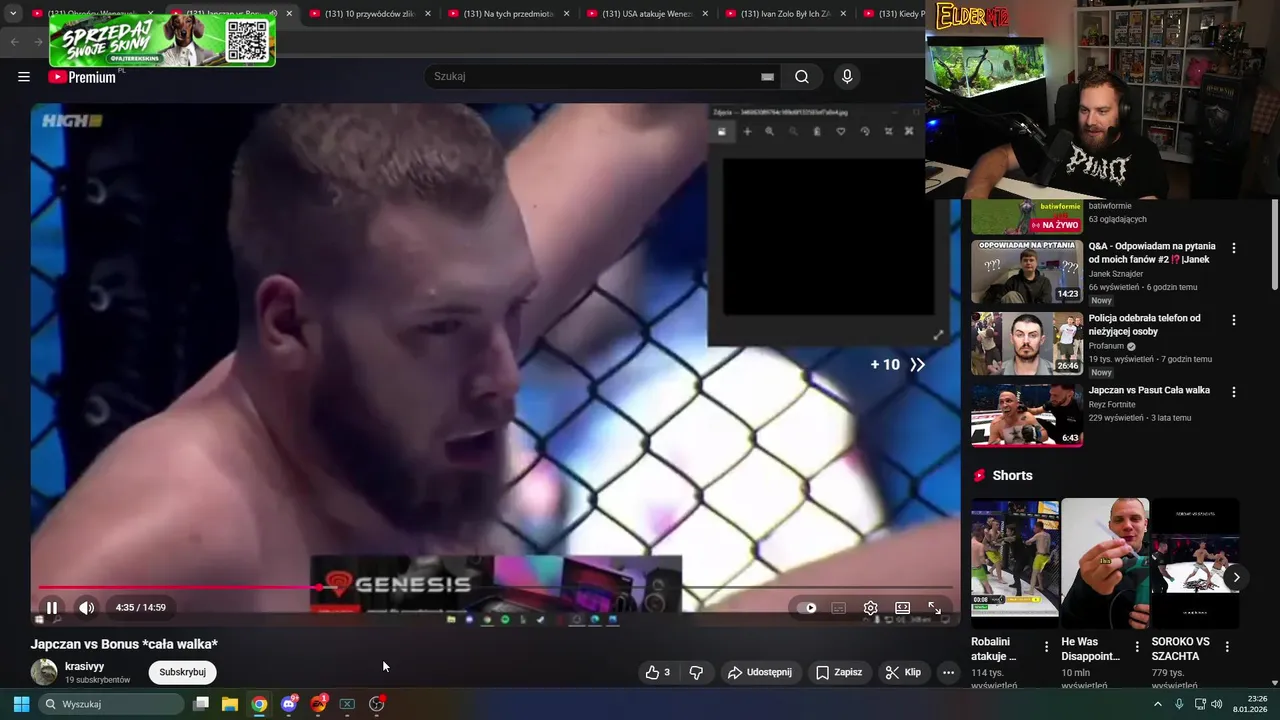Open the on-screen keyboard in search box

tap(767, 76)
